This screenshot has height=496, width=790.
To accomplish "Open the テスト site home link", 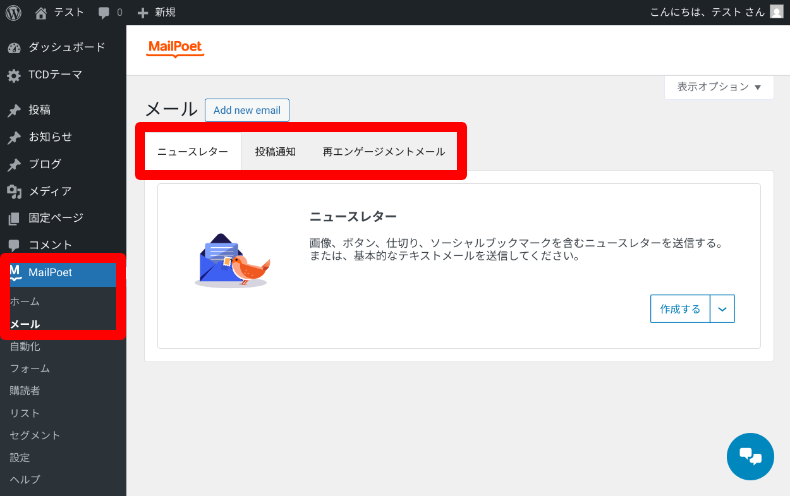I will [59, 13].
